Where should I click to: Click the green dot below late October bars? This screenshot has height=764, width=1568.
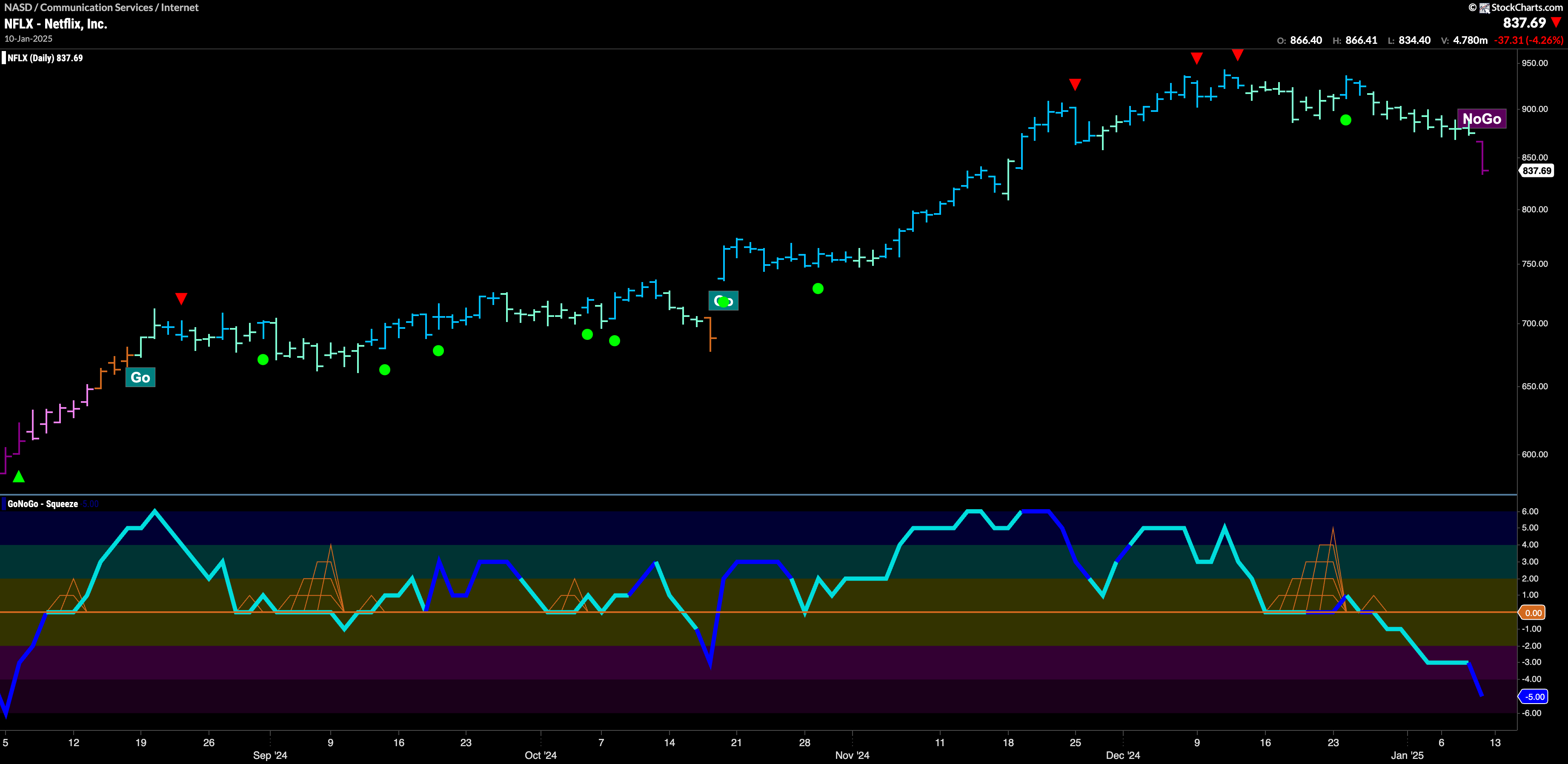coord(818,288)
